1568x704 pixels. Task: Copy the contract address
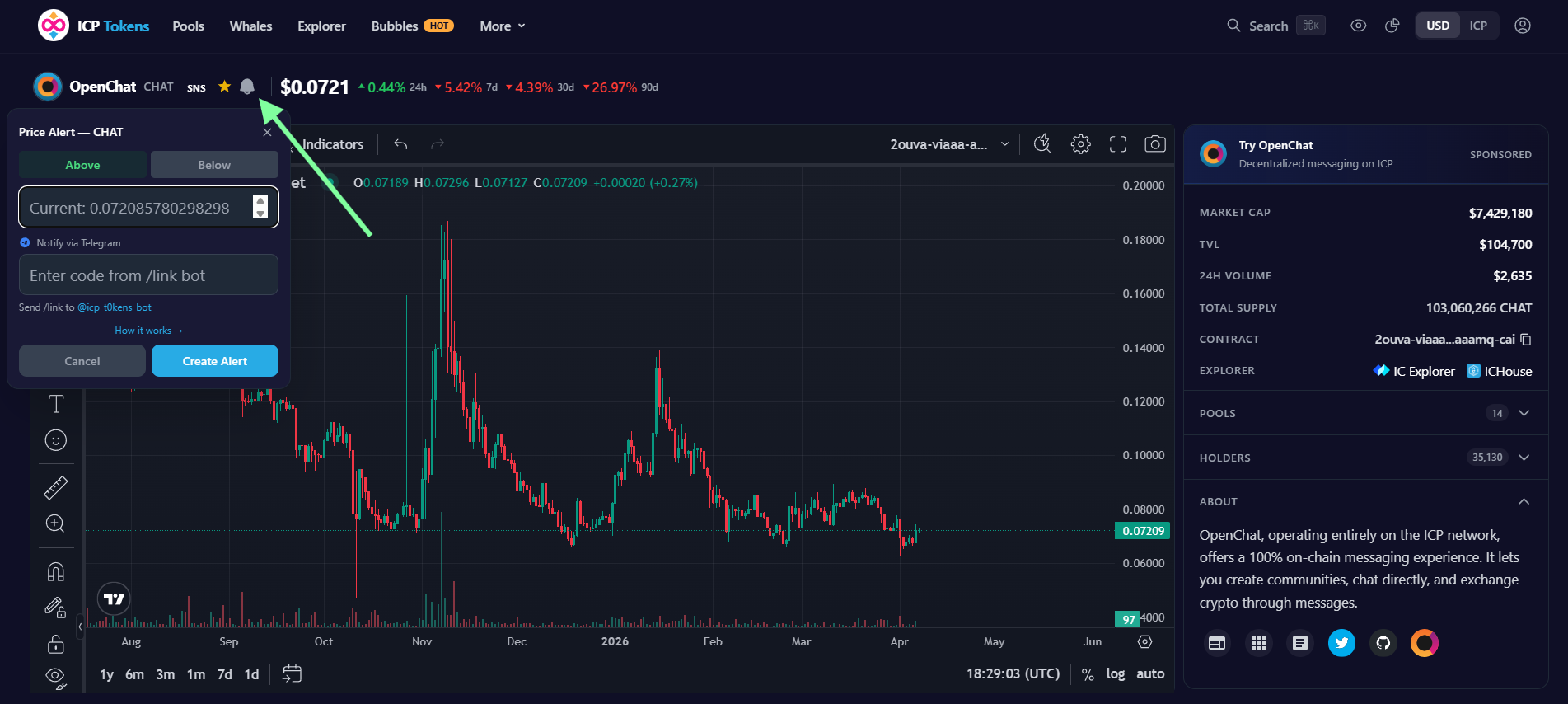(1526, 340)
